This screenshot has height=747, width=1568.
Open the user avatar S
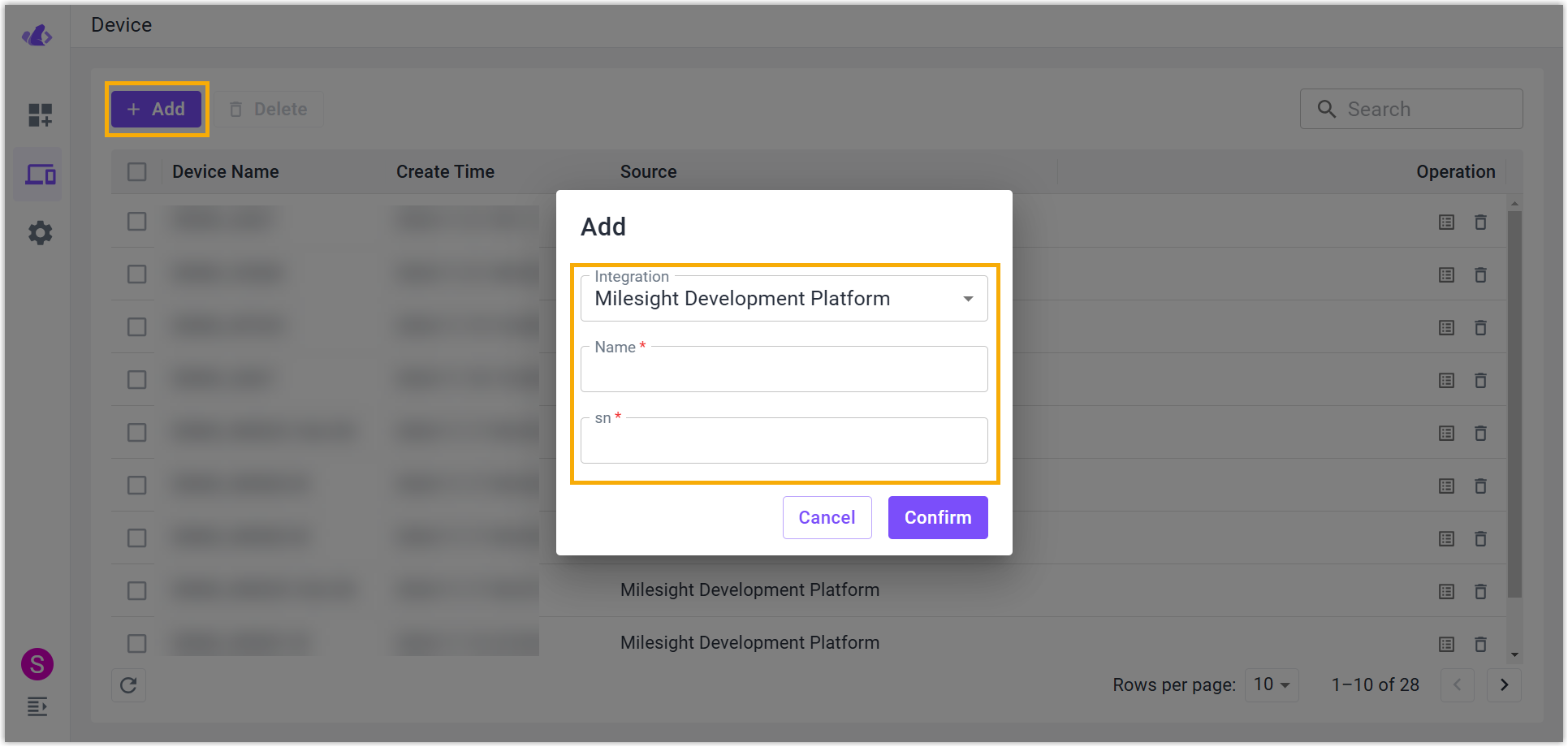(37, 664)
